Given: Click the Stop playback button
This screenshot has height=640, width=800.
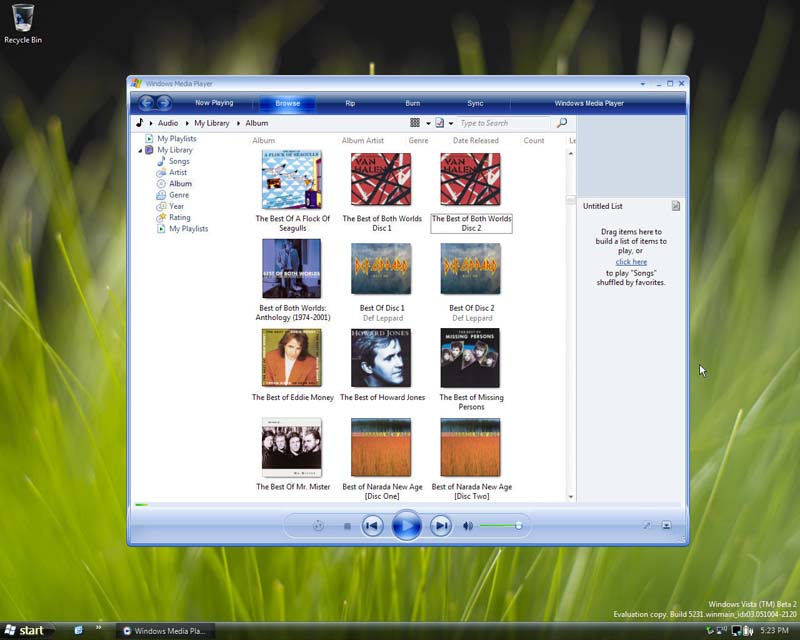Looking at the screenshot, I should tap(347, 526).
